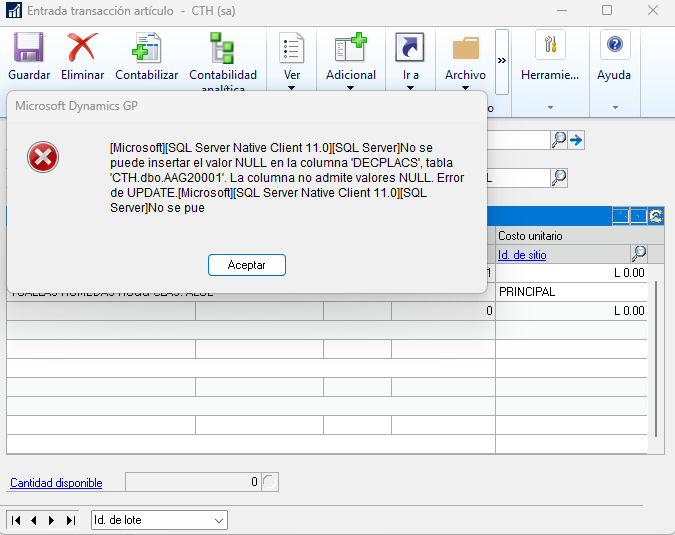
Task: Close the Entrada transacción artículo window
Action: (x=653, y=10)
